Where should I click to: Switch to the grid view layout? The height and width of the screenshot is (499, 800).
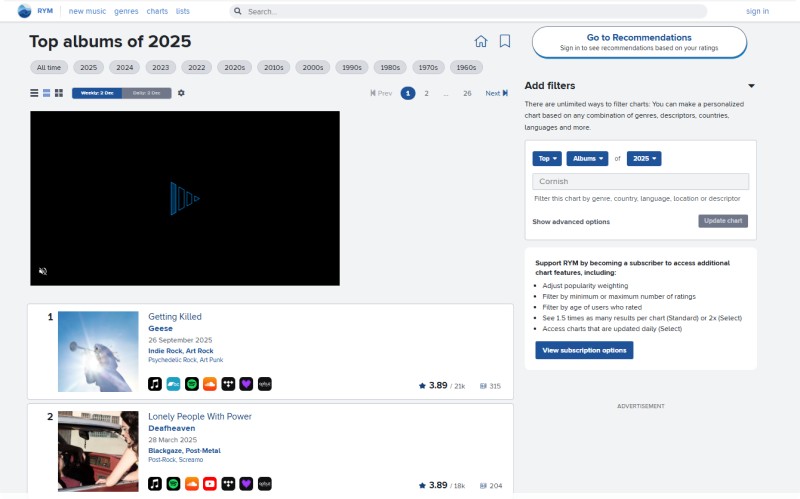point(59,93)
